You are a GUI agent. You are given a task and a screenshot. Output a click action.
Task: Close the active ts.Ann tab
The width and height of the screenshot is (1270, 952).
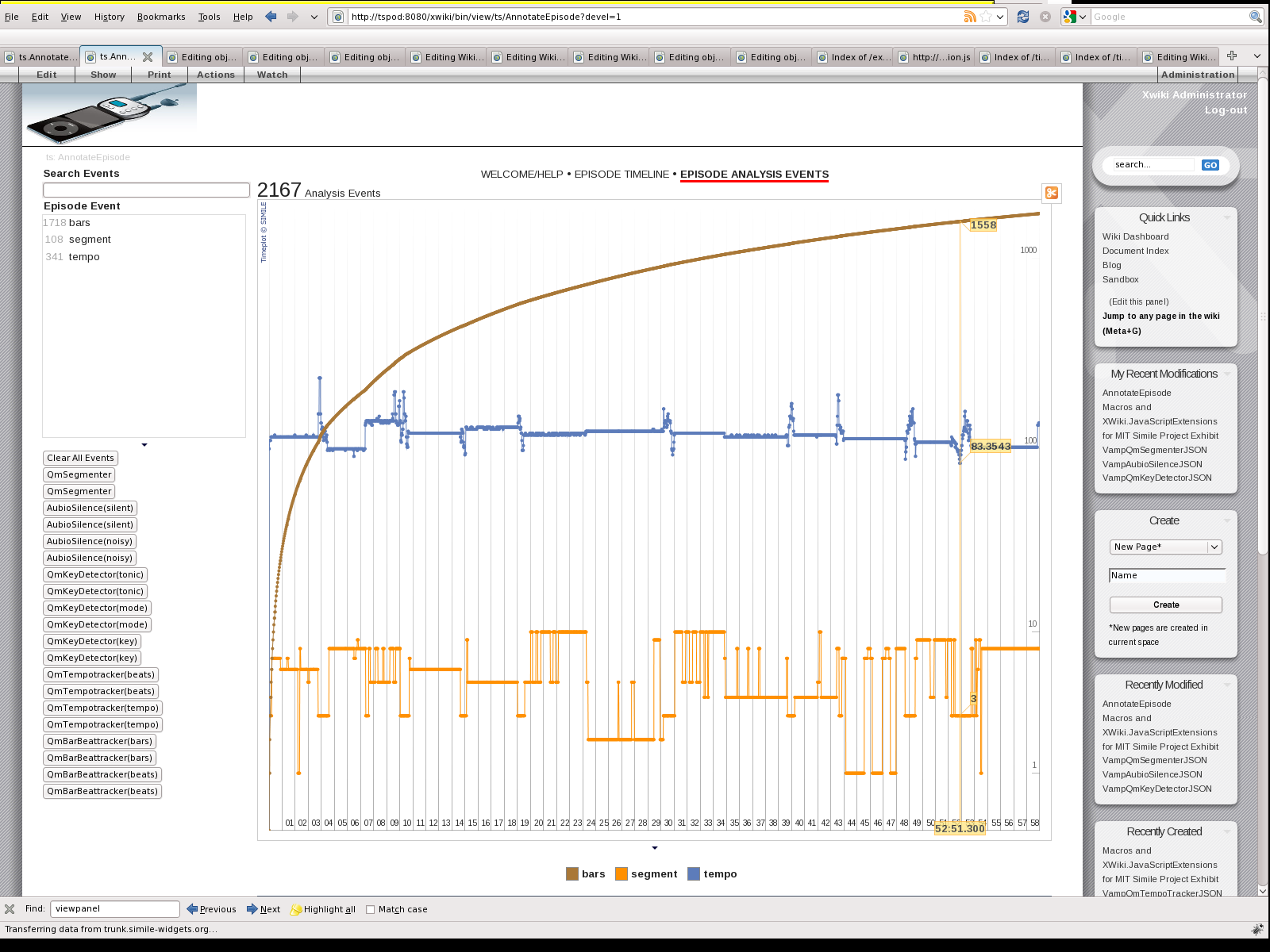coord(148,57)
